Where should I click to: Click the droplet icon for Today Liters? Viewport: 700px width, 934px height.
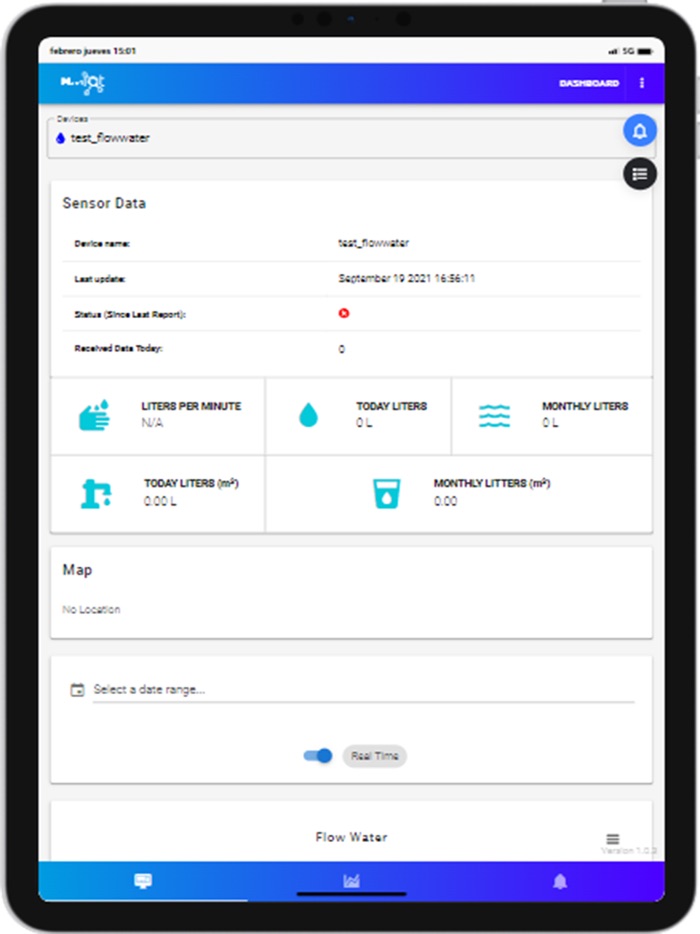(309, 415)
